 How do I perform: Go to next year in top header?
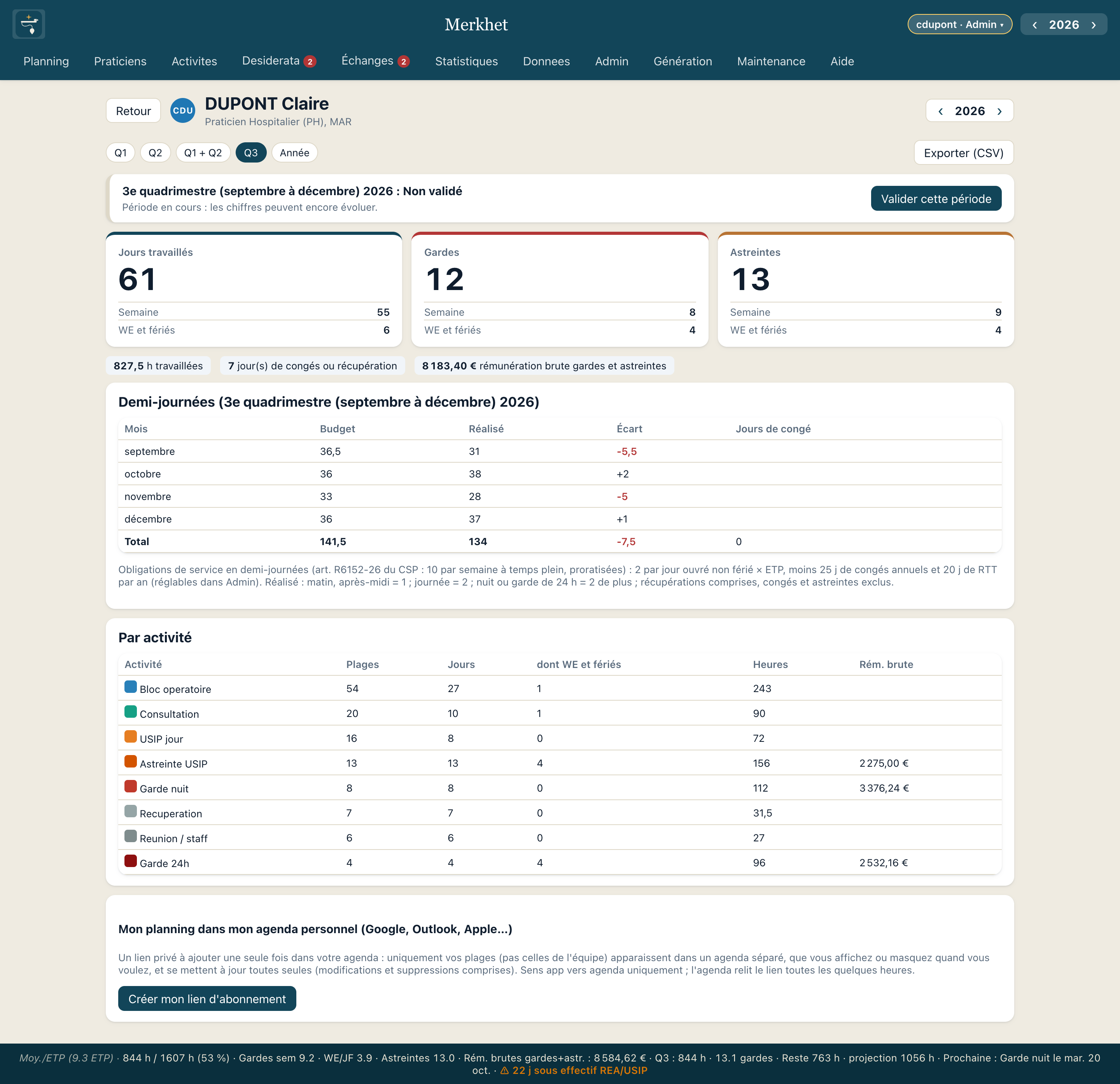(1094, 24)
